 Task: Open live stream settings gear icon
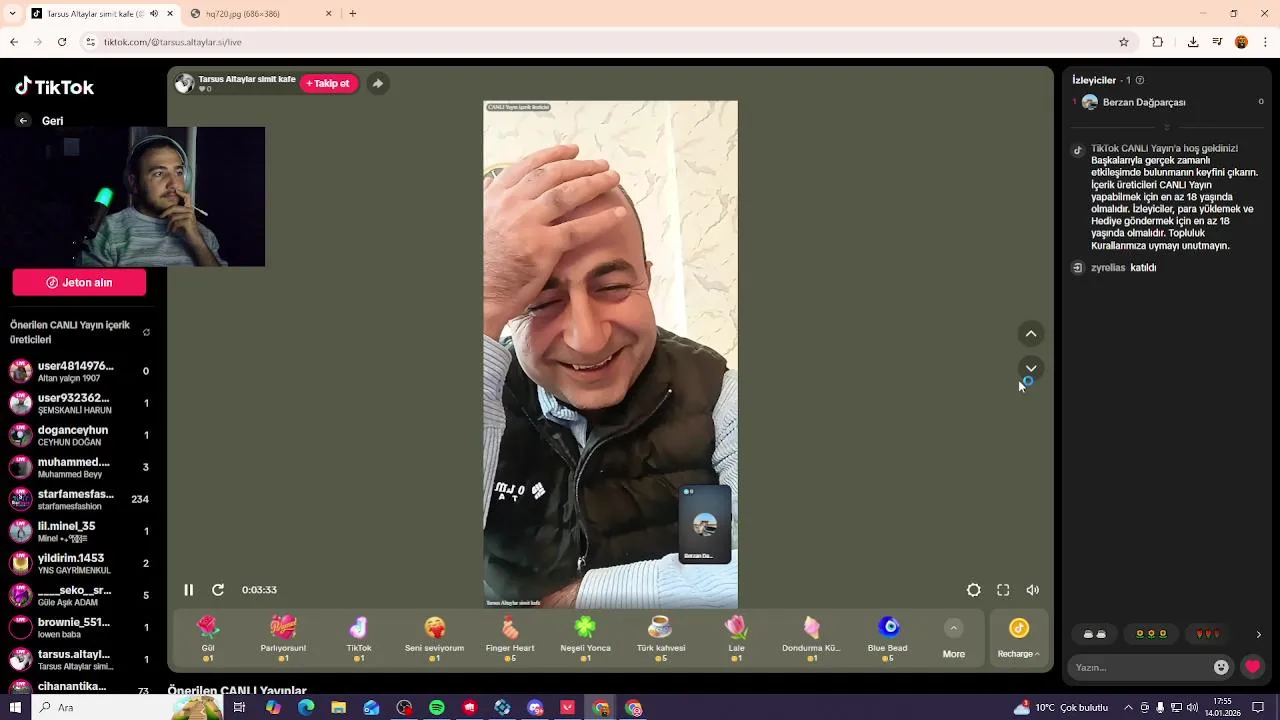point(973,590)
